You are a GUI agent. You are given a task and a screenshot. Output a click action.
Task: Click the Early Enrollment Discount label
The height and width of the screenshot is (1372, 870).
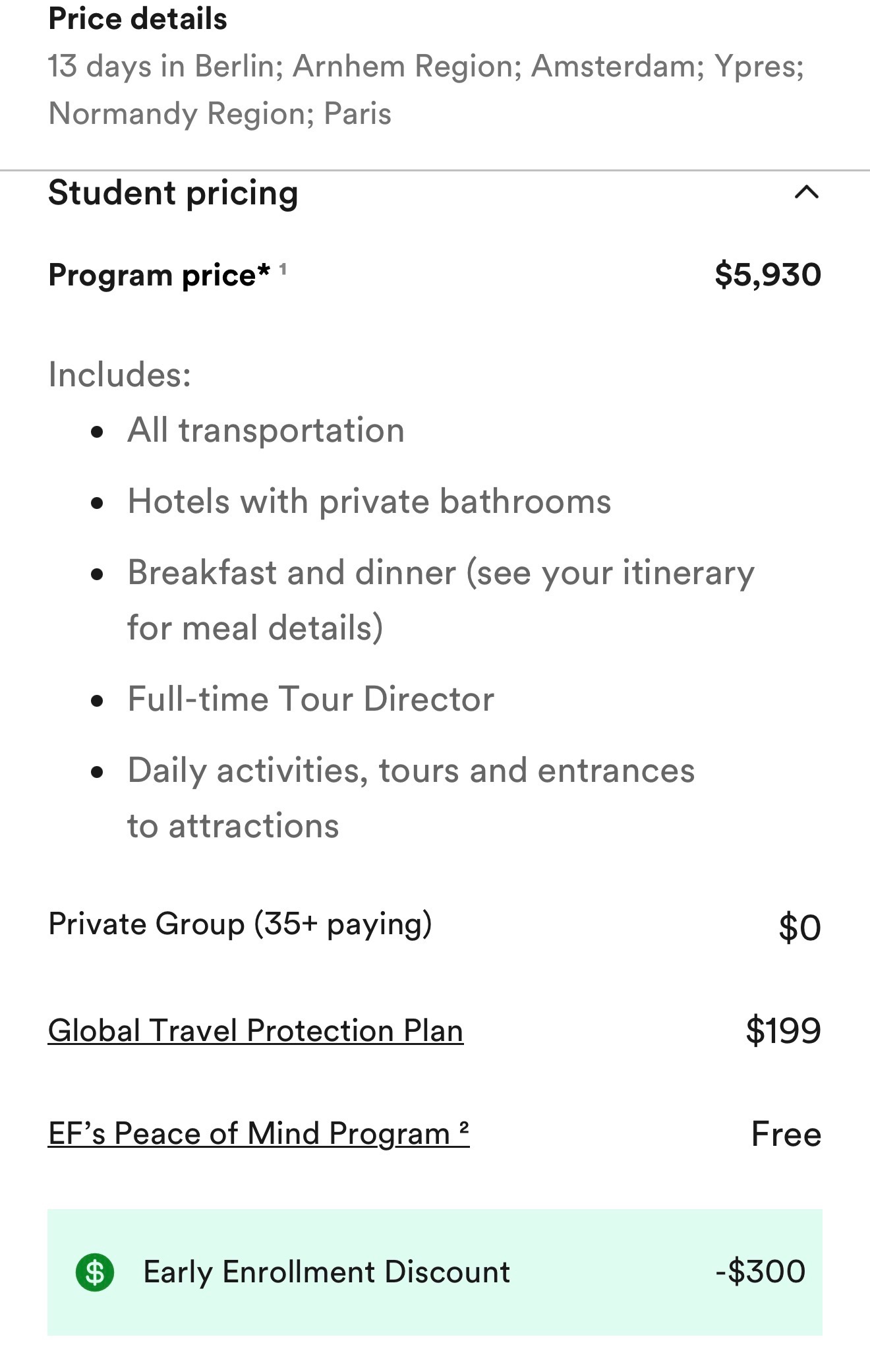coord(326,1272)
